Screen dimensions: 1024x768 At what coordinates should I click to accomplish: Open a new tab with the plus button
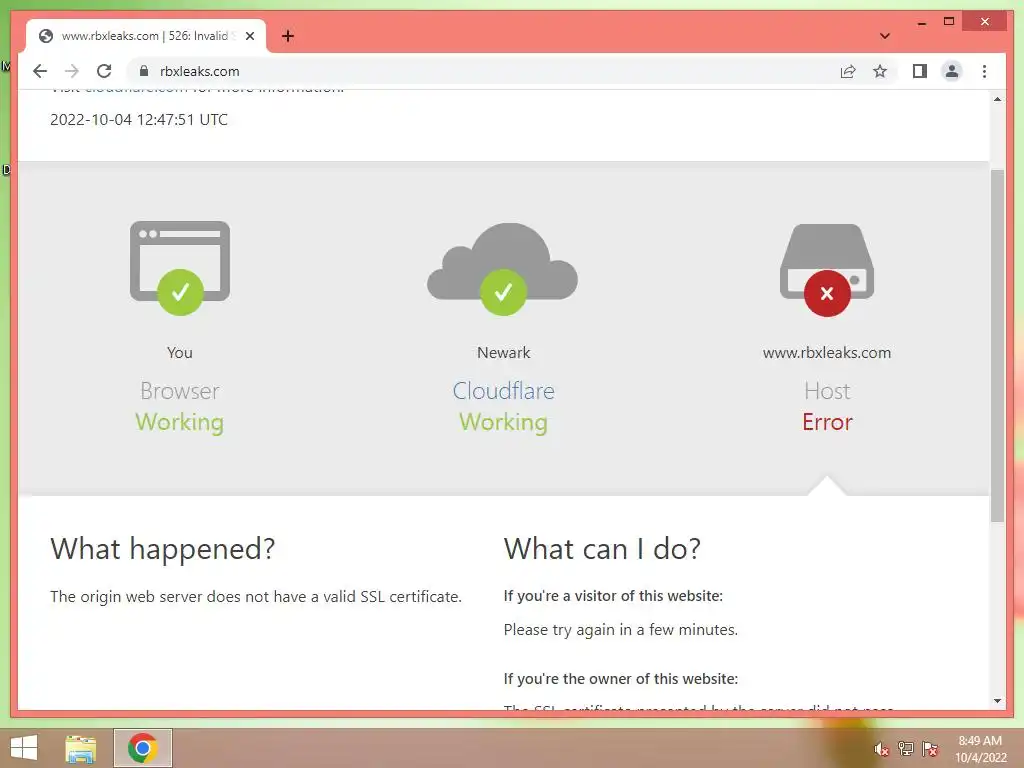(288, 36)
